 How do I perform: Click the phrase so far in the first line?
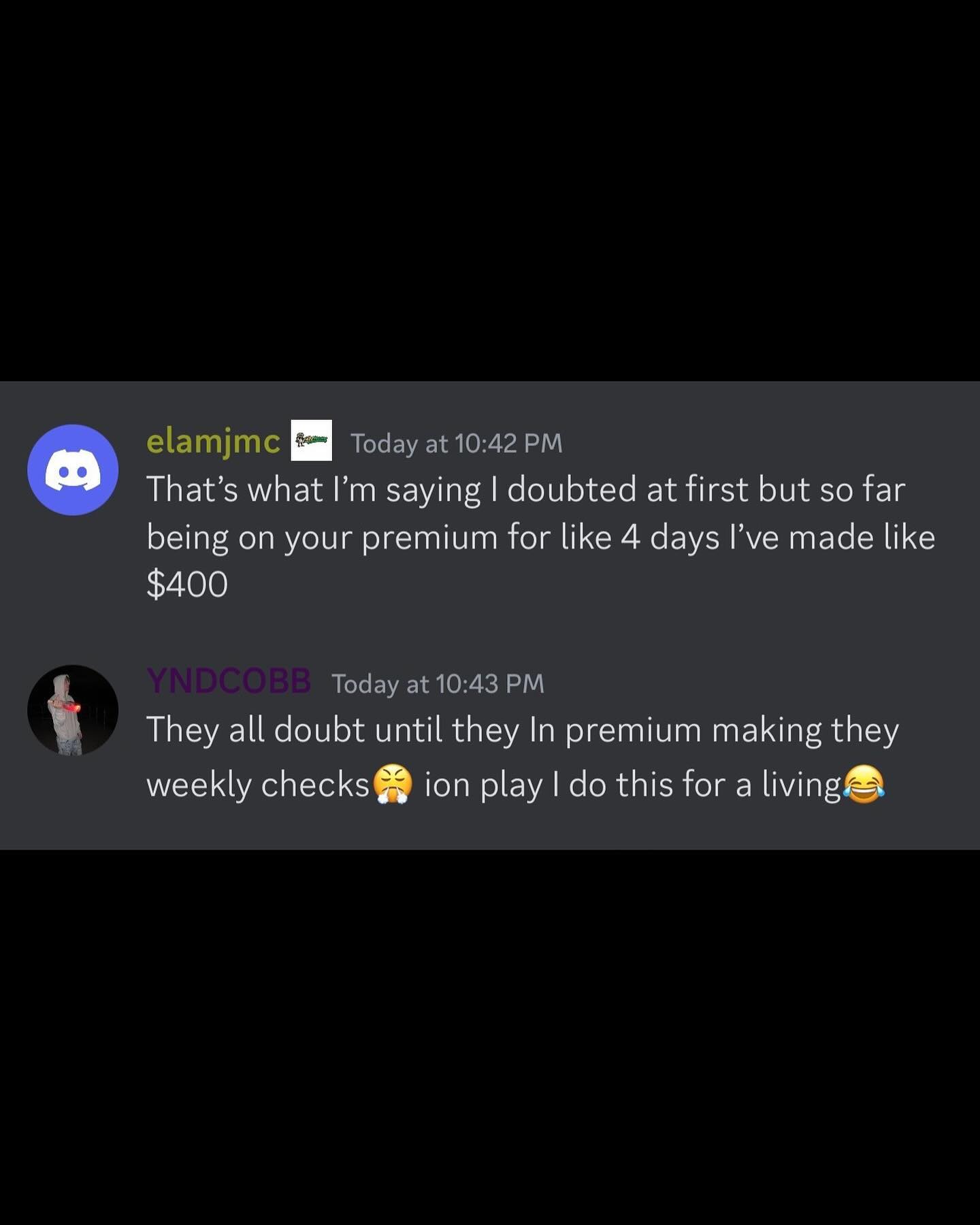862,490
